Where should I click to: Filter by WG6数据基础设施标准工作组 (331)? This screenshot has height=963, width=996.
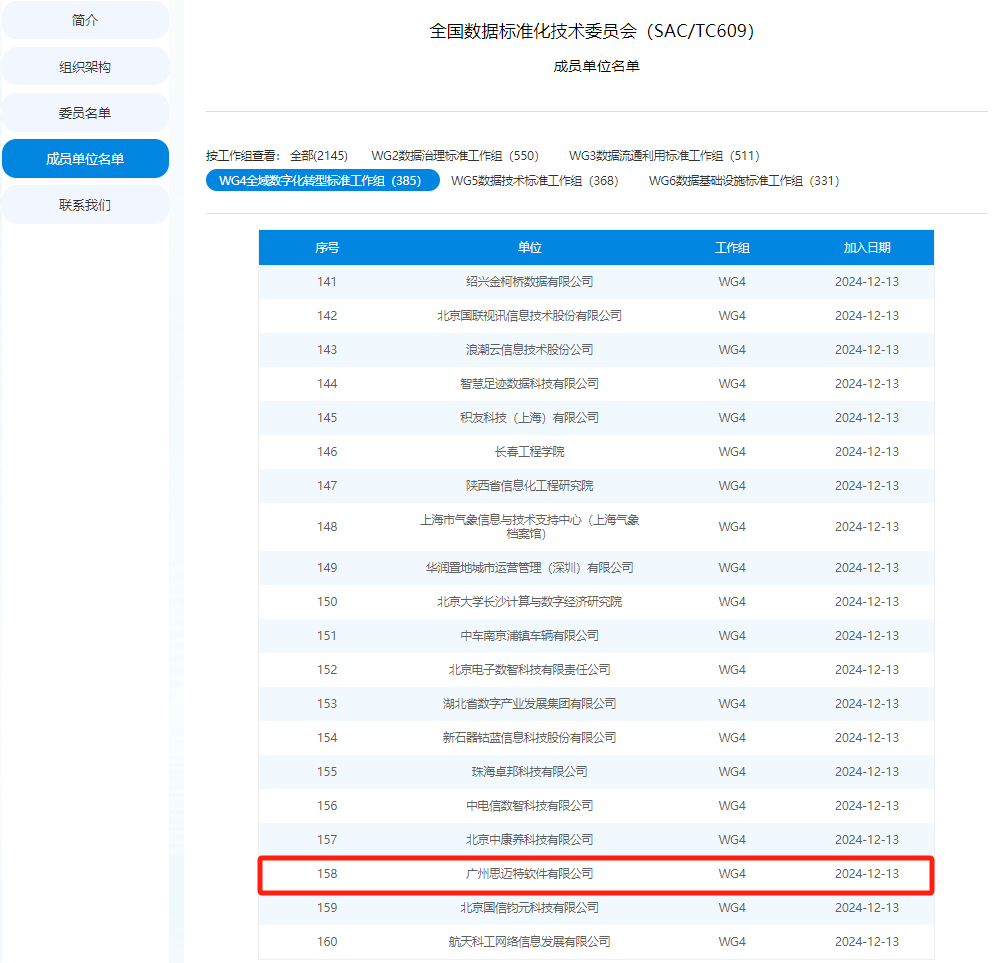[744, 181]
